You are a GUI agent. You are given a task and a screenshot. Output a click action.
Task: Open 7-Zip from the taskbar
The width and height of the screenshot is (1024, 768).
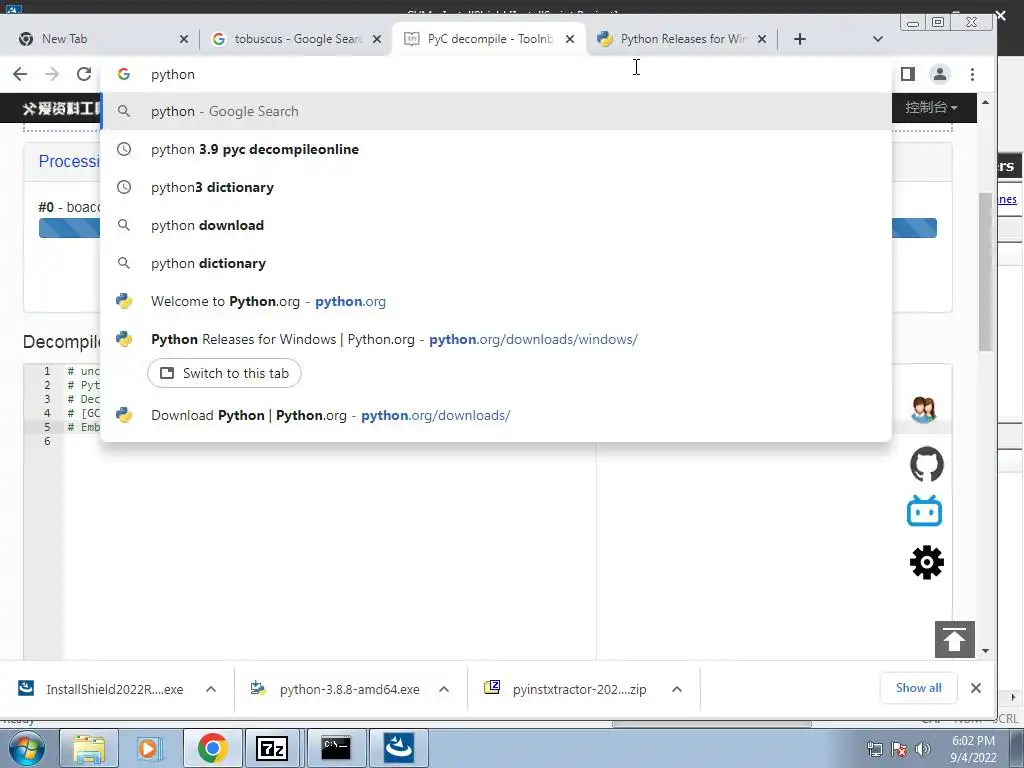[272, 748]
